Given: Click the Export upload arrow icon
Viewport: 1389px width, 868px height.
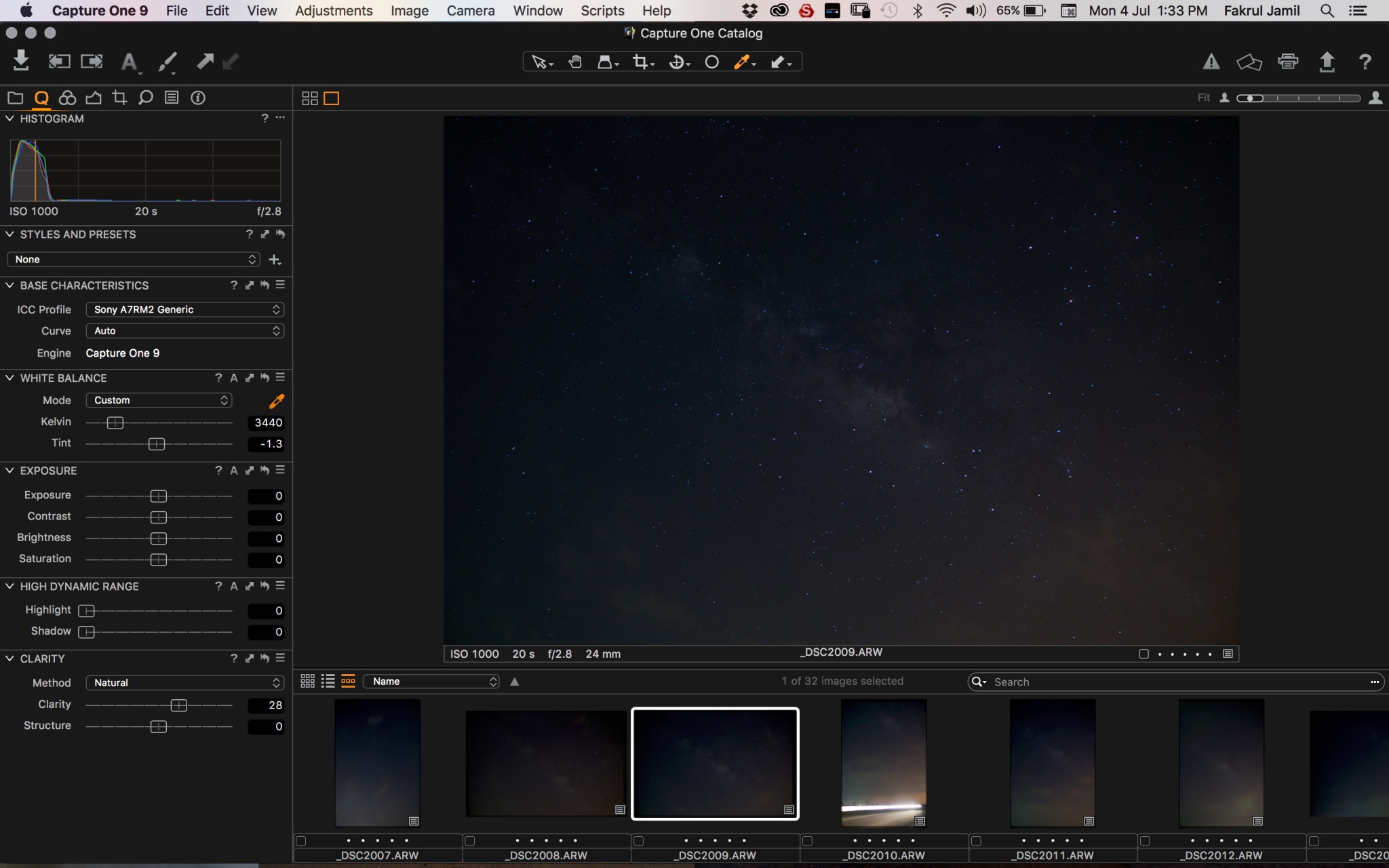Looking at the screenshot, I should coord(1327,62).
